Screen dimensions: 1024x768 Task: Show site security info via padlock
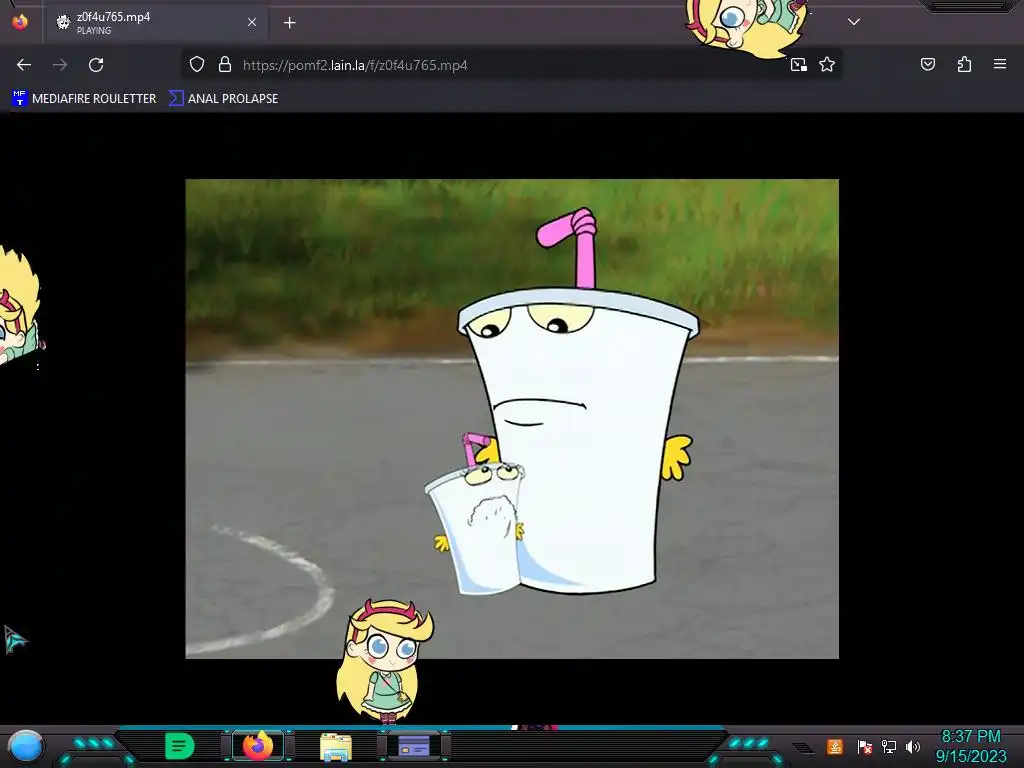click(225, 65)
